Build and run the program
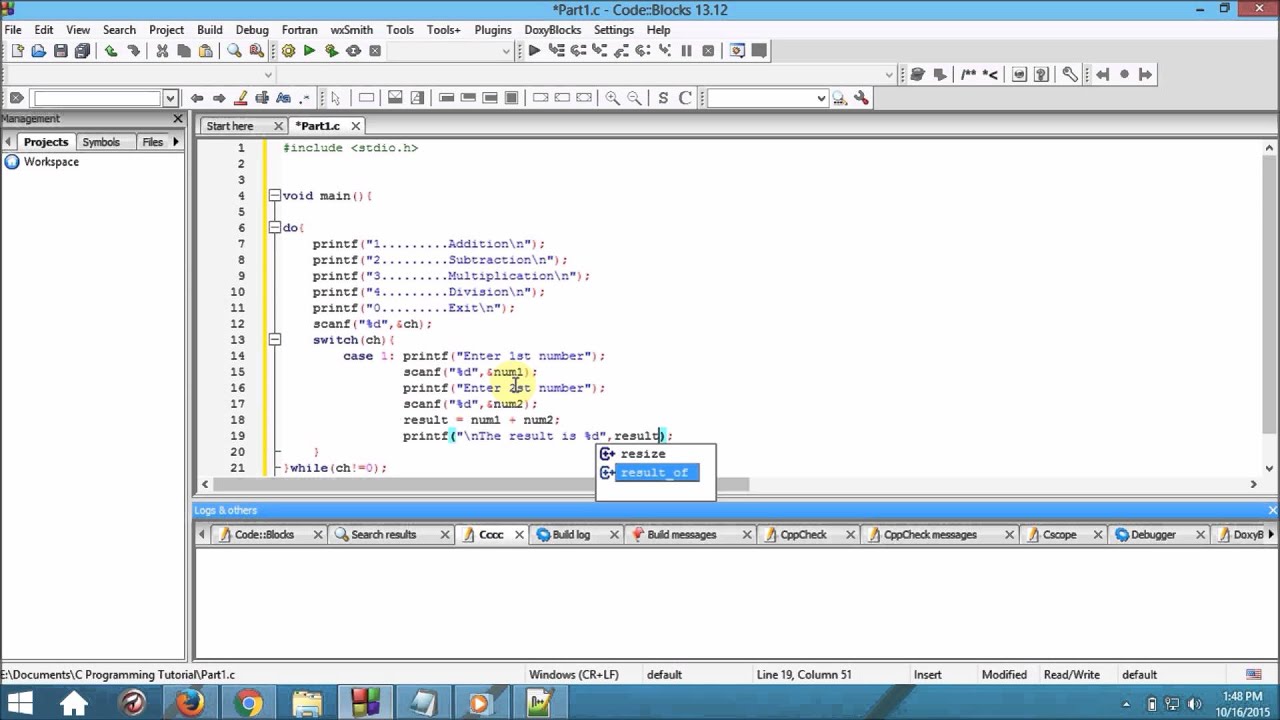The image size is (1280, 720). [332, 51]
